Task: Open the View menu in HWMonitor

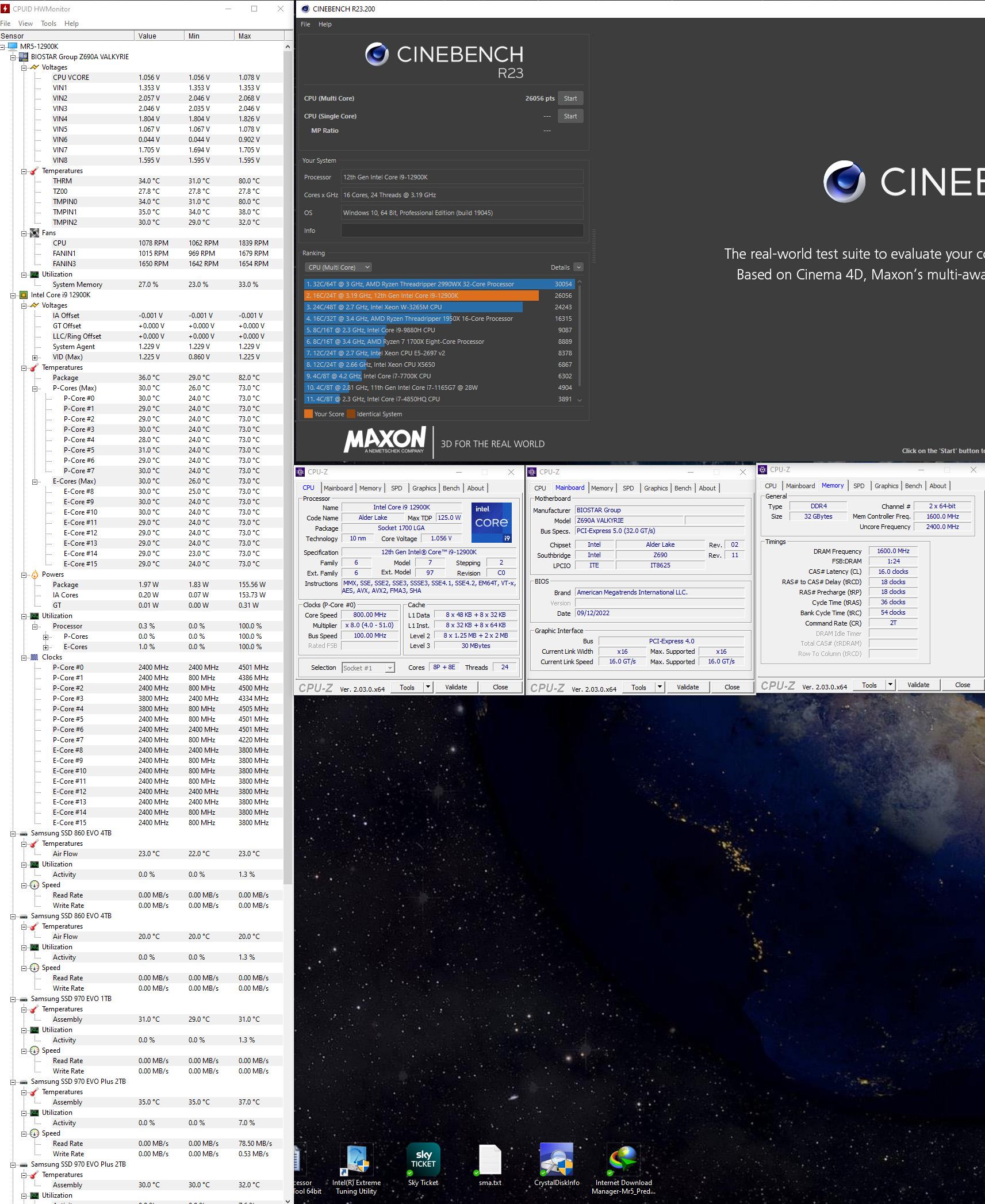Action: (25, 24)
